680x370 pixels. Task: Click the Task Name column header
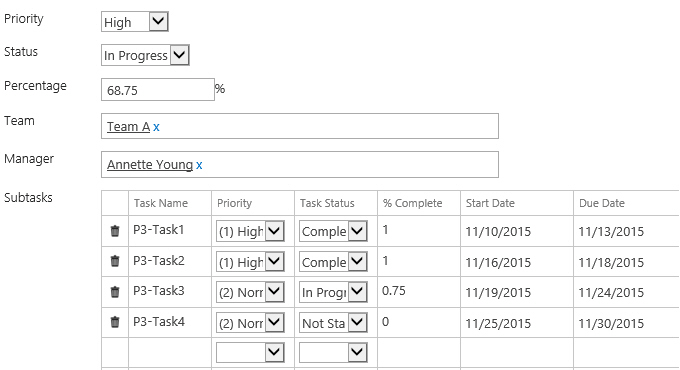tap(161, 203)
